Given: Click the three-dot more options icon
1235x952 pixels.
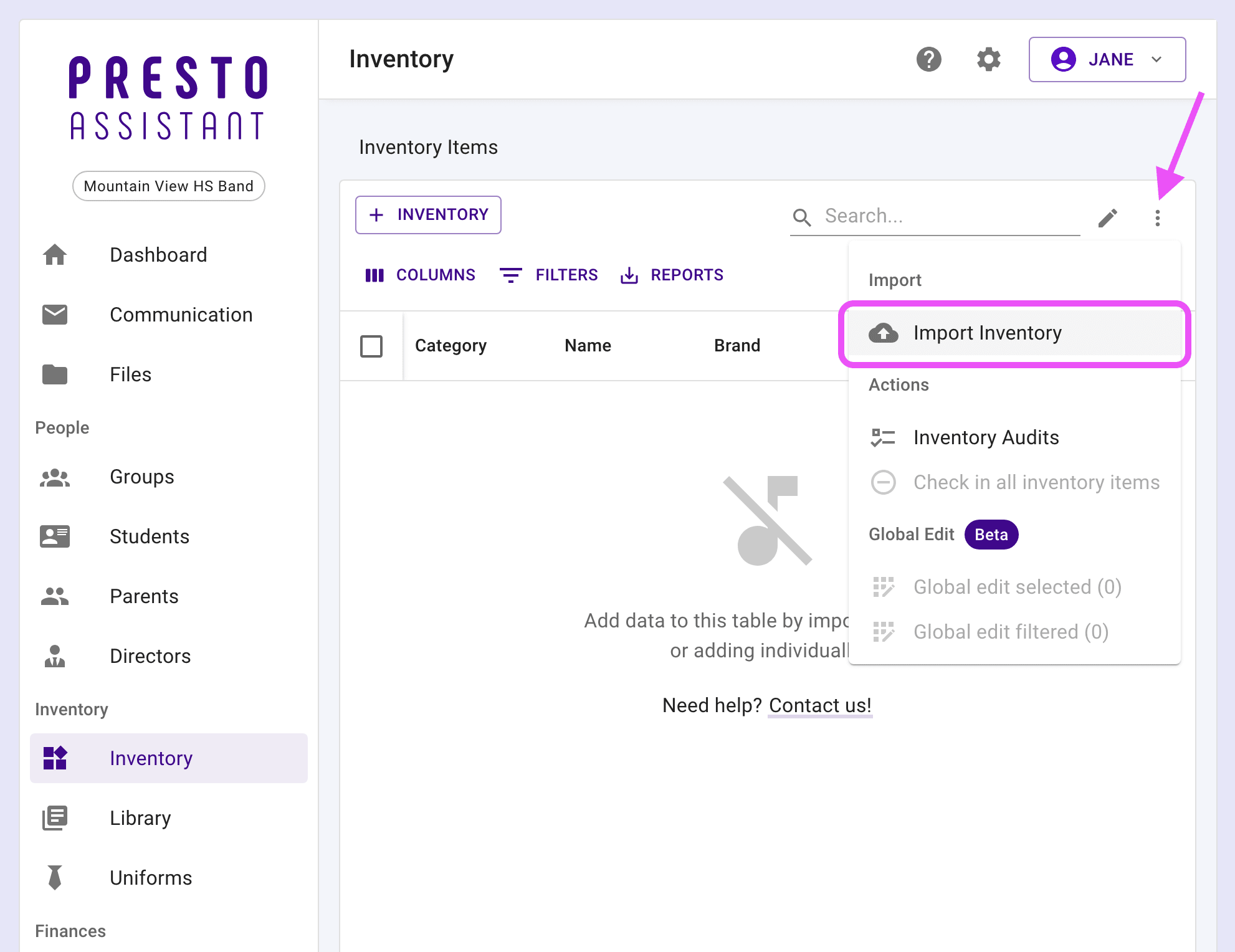Looking at the screenshot, I should pos(1157,217).
